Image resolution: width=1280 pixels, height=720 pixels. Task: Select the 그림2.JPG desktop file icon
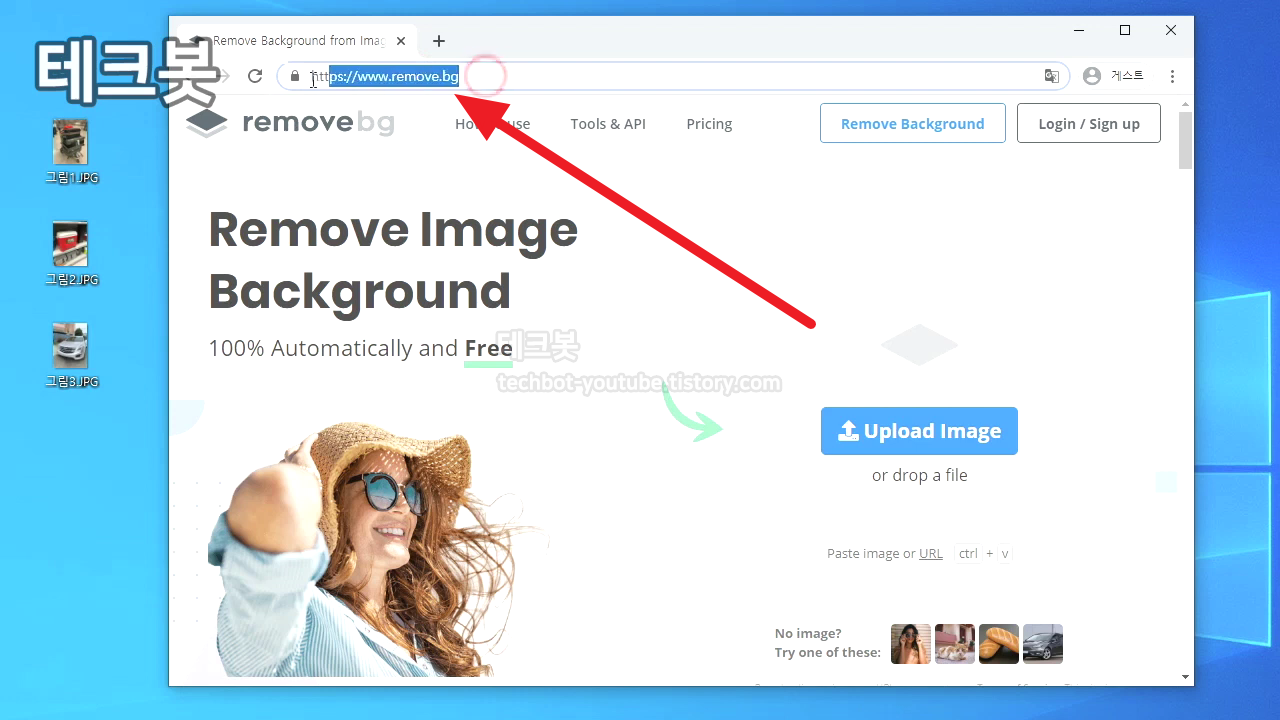(x=71, y=253)
